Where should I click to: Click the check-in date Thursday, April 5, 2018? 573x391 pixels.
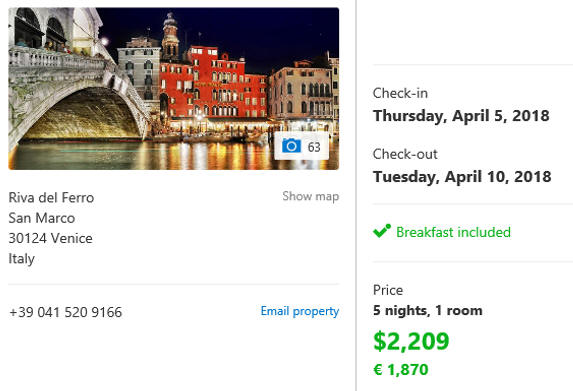[461, 116]
